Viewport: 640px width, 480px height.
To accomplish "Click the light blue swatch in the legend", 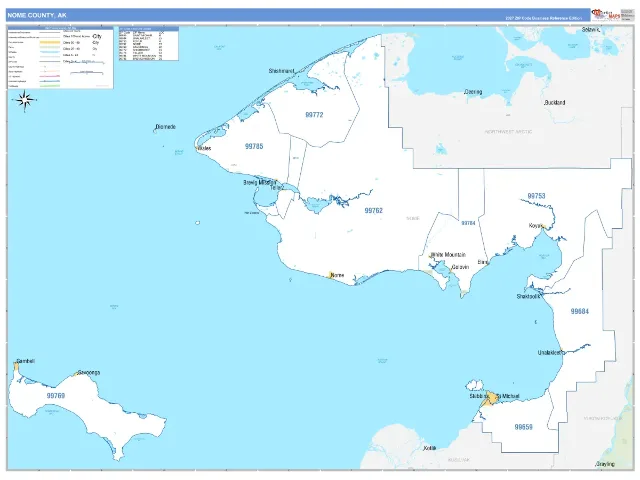I will tap(49, 52).
